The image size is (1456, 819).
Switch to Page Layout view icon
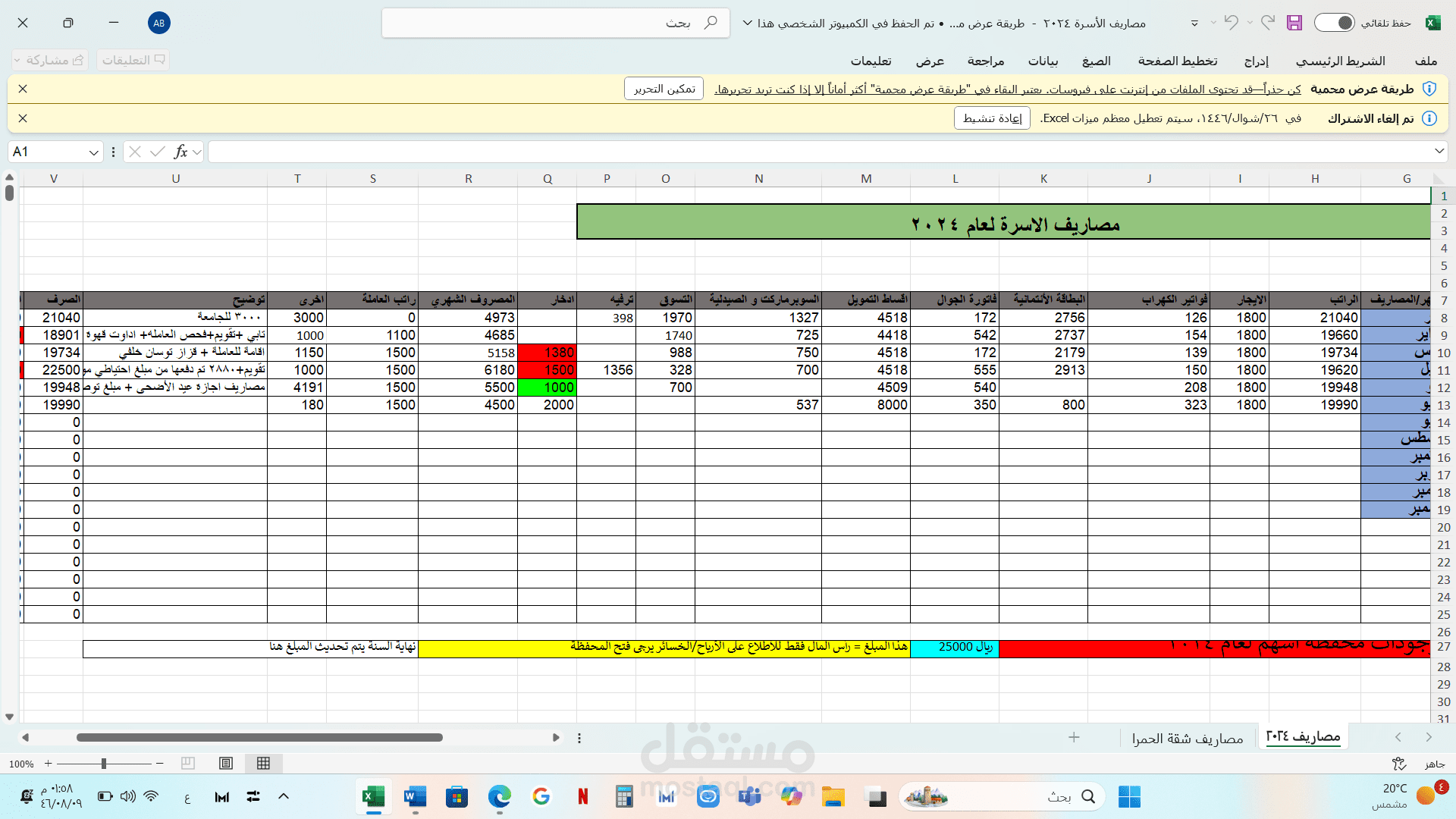click(x=226, y=763)
